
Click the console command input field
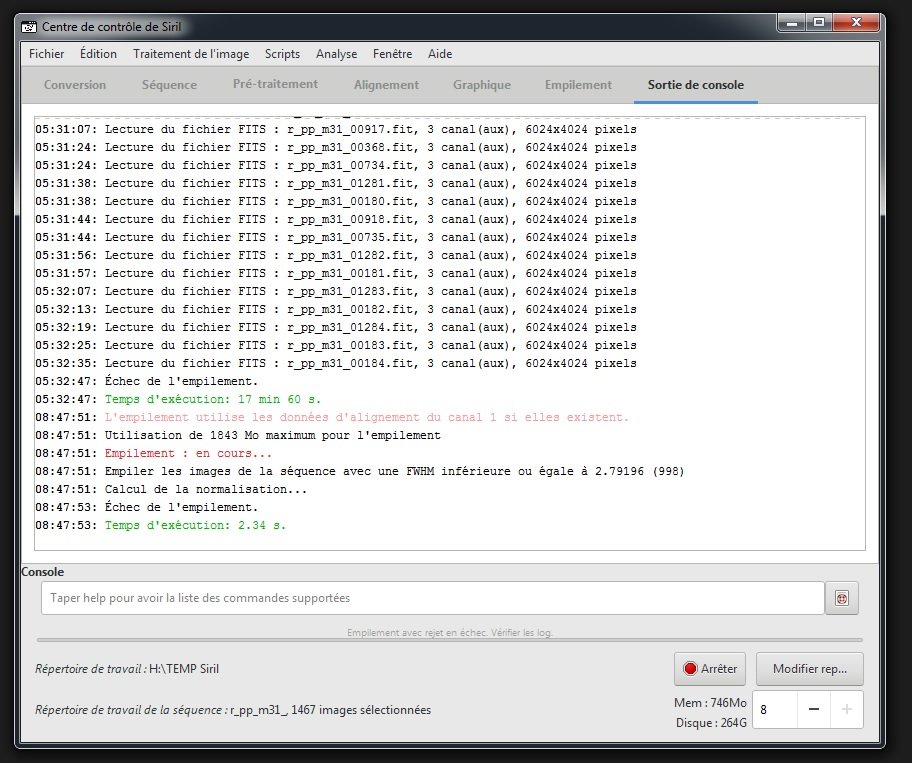coord(433,598)
